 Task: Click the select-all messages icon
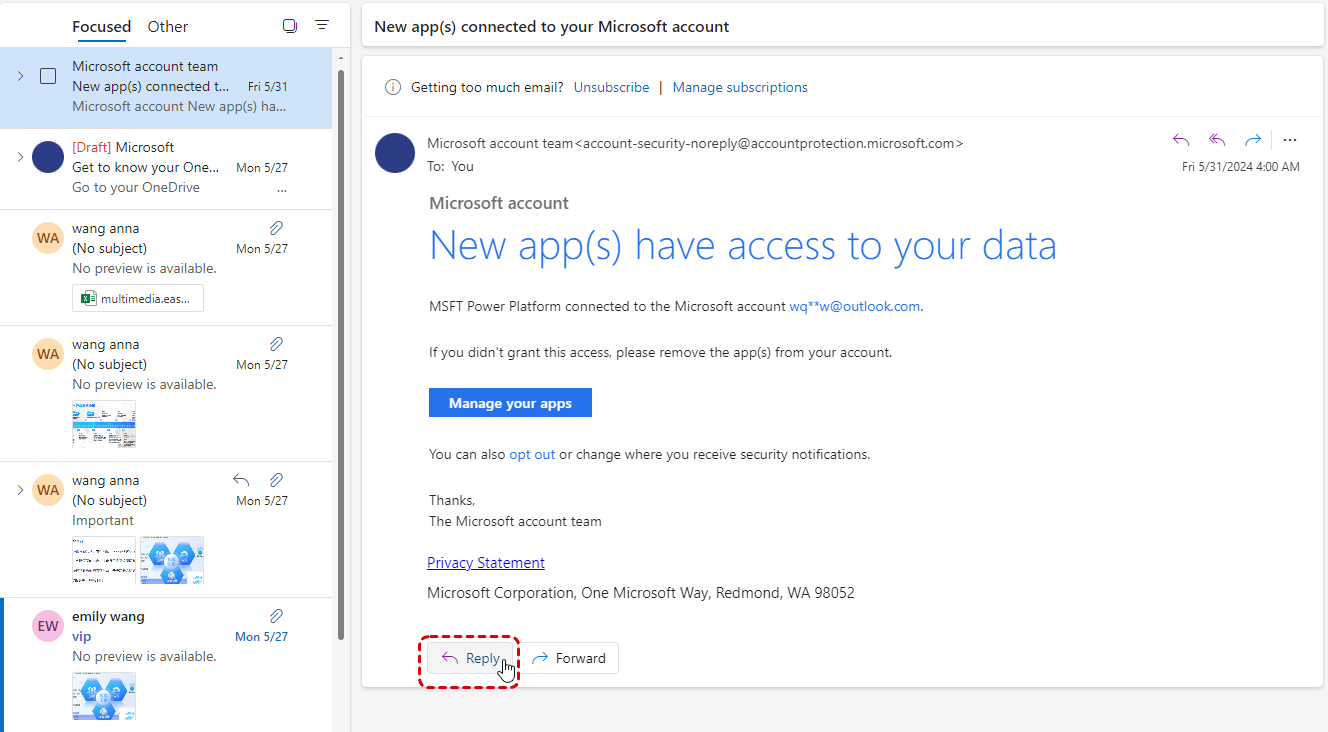coord(290,26)
